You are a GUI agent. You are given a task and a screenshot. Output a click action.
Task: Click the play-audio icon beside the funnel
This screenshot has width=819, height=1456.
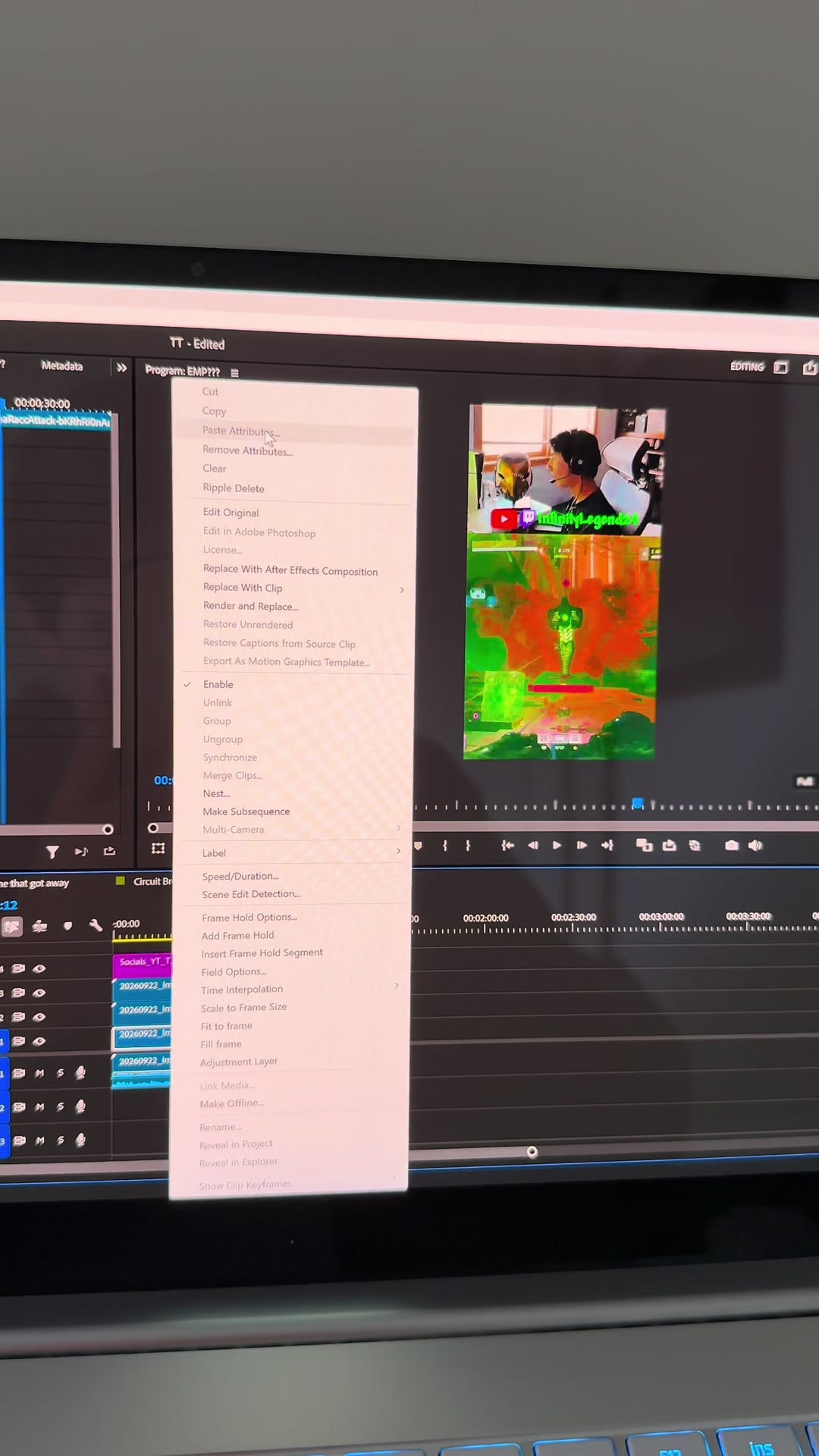click(x=81, y=852)
